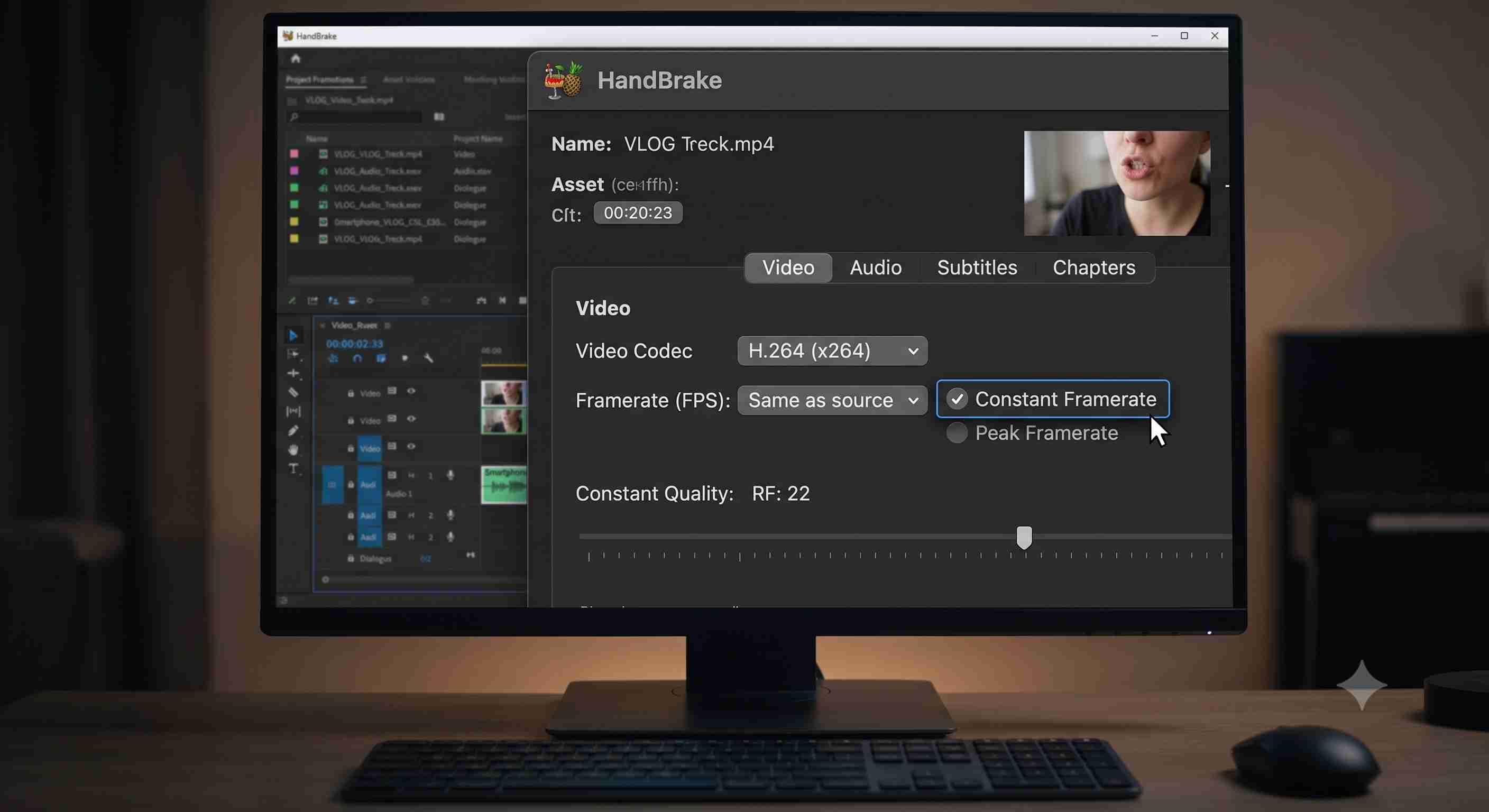
Task: Toggle the lock on the Audio 1 track
Action: point(351,484)
